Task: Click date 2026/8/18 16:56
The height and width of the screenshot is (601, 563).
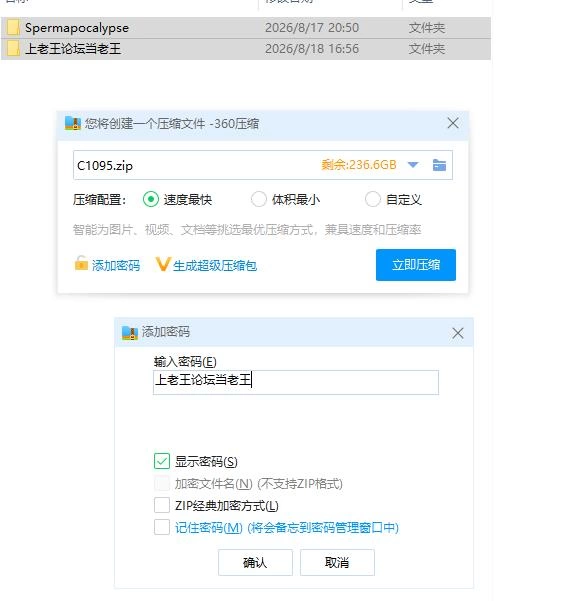Action: [312, 49]
